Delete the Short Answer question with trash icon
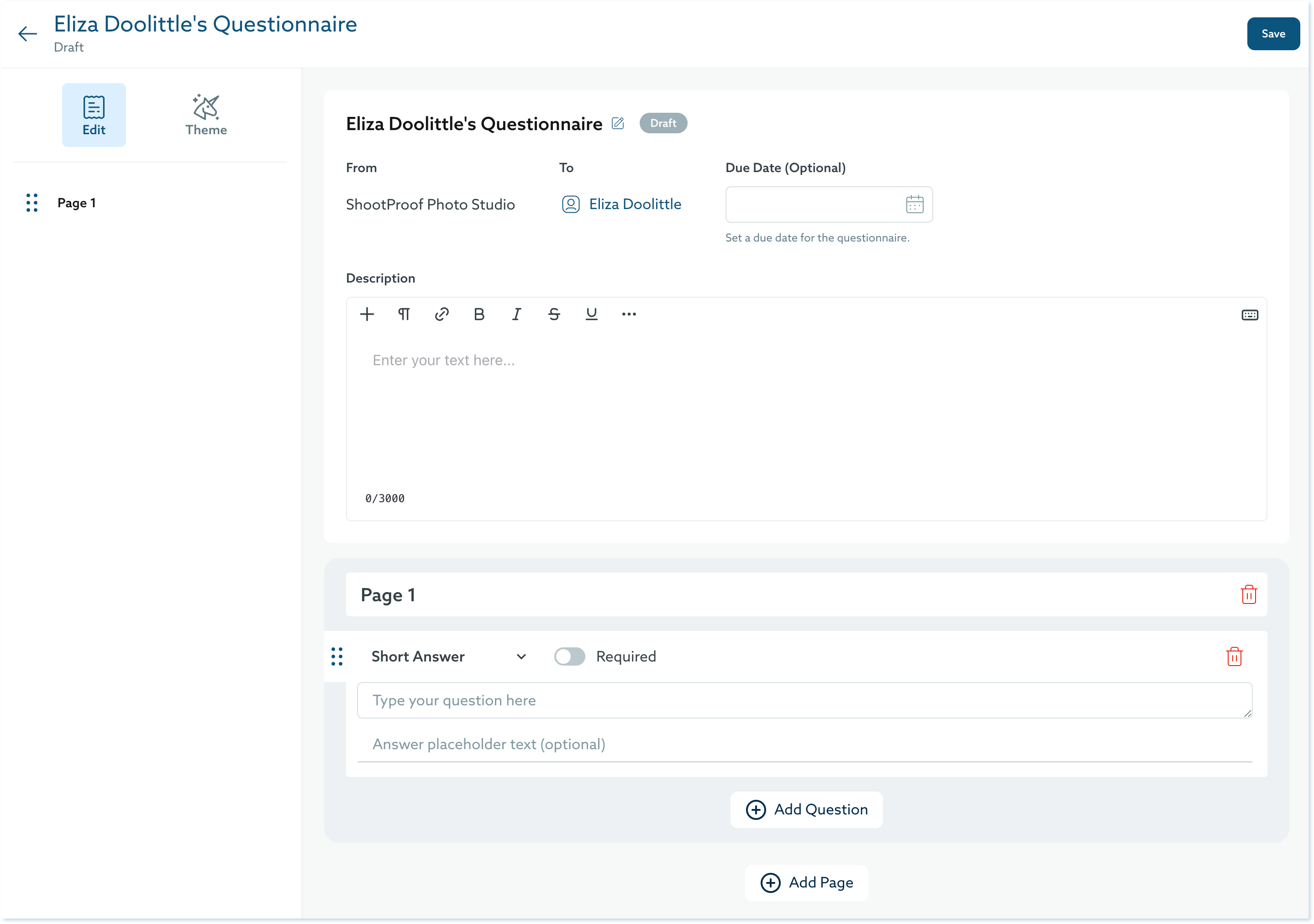Viewport: 1314px width, 924px height. pos(1234,656)
